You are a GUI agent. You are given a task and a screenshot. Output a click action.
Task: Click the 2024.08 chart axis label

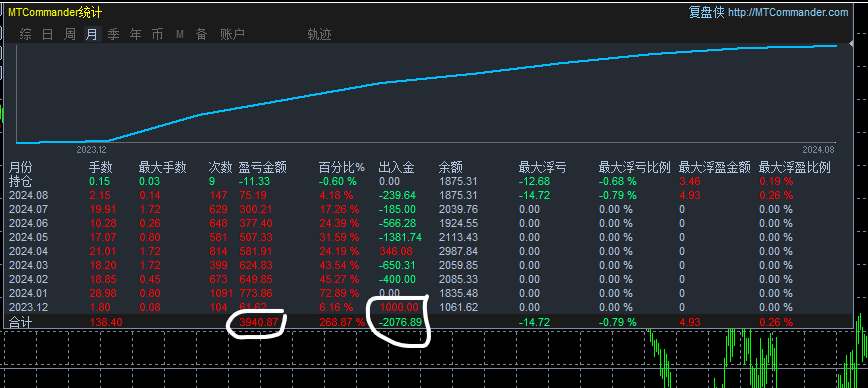pyautogui.click(x=818, y=149)
